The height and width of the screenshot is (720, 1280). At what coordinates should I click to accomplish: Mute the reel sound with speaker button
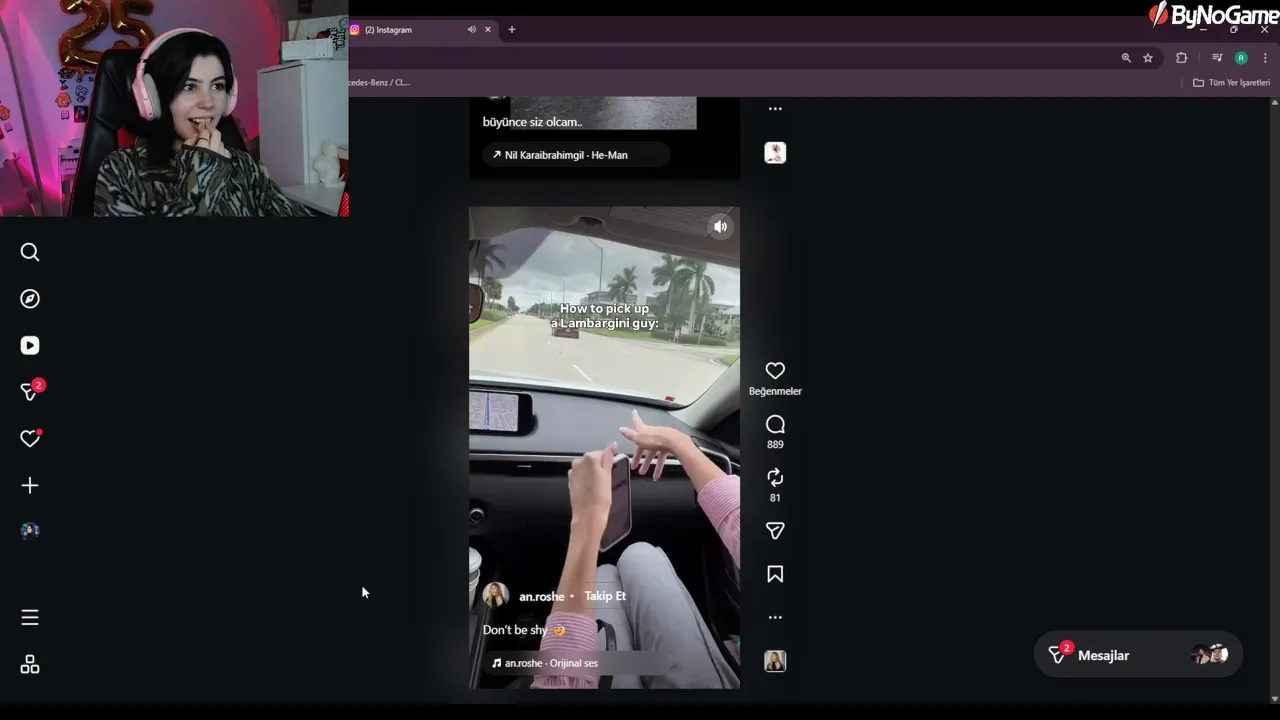[x=720, y=227]
